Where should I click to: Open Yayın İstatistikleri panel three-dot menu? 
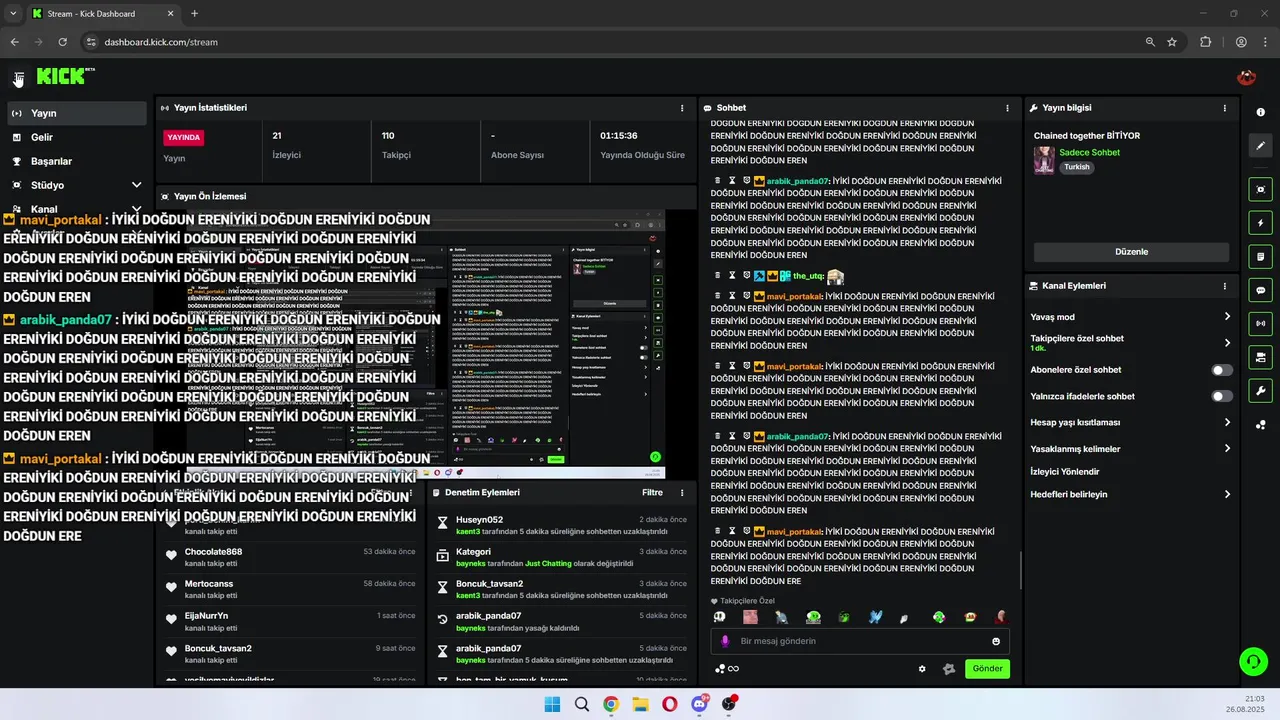tap(682, 108)
